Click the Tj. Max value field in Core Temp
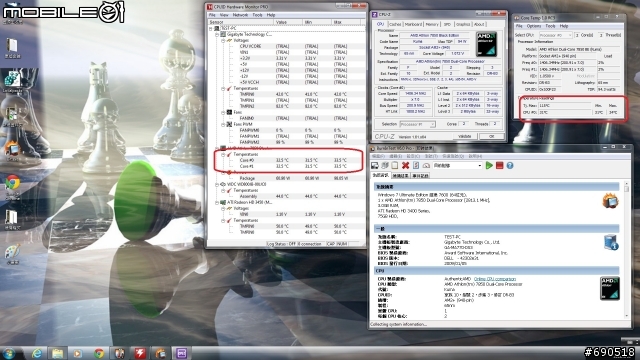 pos(564,106)
